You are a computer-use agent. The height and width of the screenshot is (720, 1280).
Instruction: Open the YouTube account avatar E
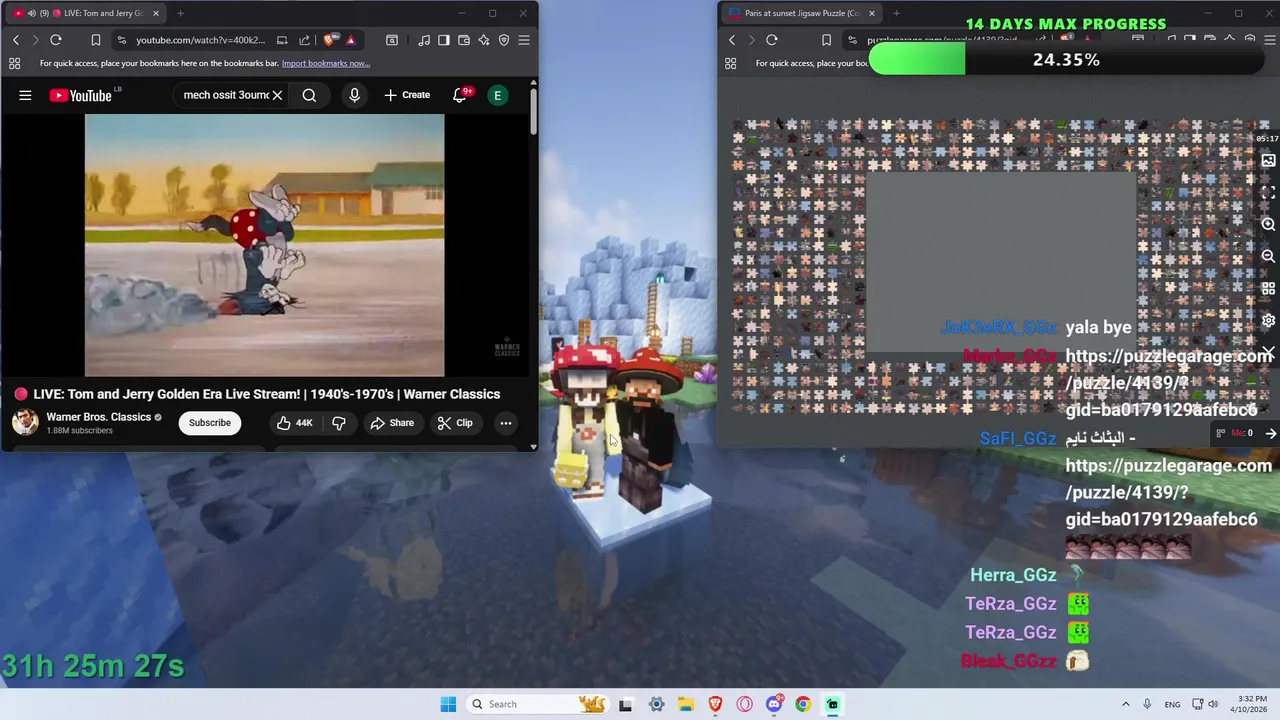tap(497, 95)
